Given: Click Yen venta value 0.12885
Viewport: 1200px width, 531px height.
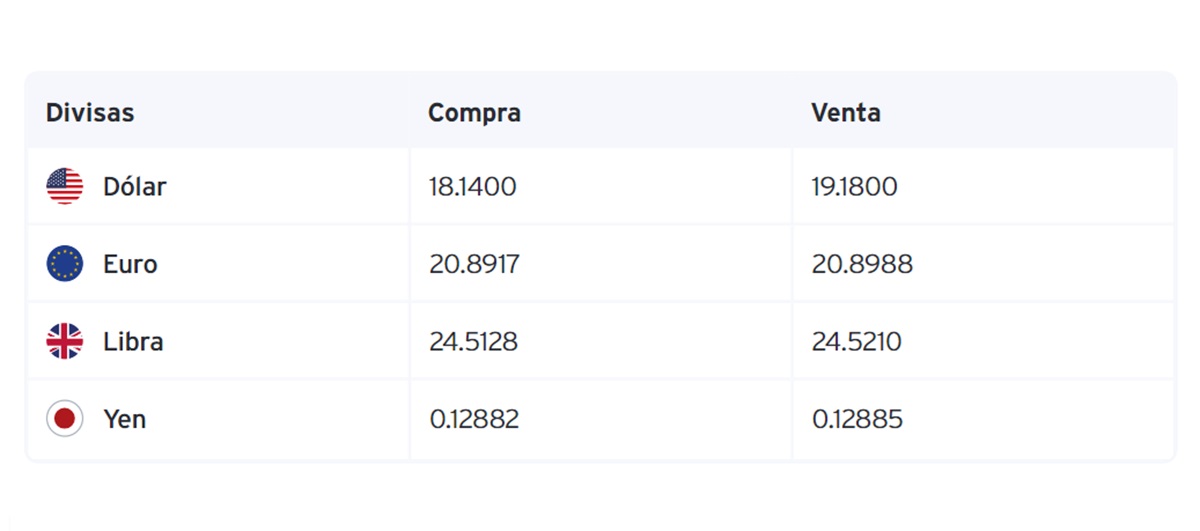Looking at the screenshot, I should [857, 419].
